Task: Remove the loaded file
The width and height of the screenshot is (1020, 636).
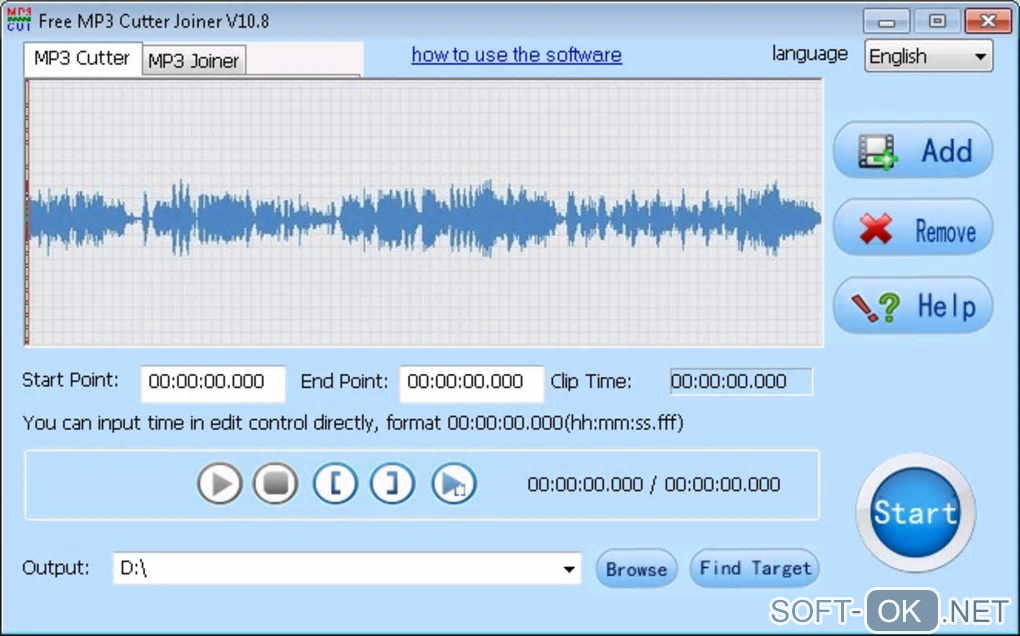Action: pyautogui.click(x=913, y=229)
